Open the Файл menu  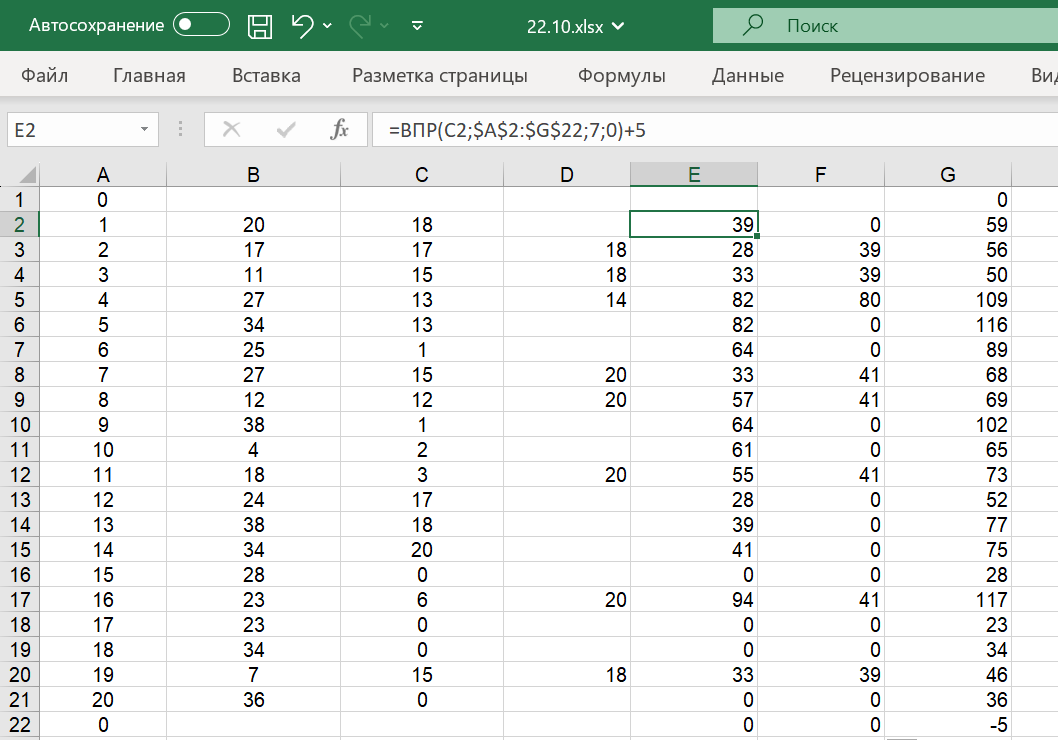tap(44, 76)
